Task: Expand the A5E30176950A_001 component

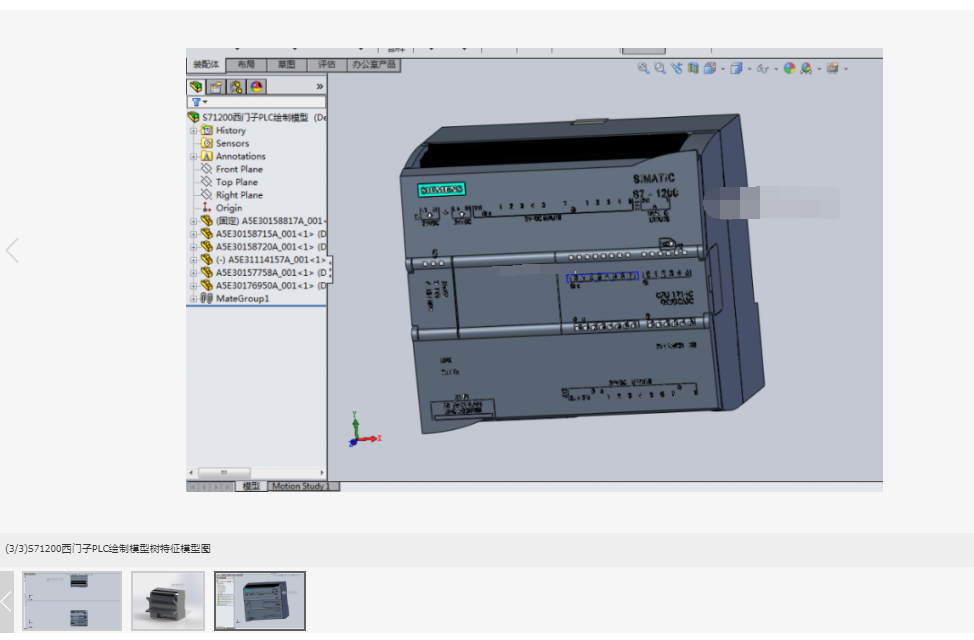Action: click(193, 286)
